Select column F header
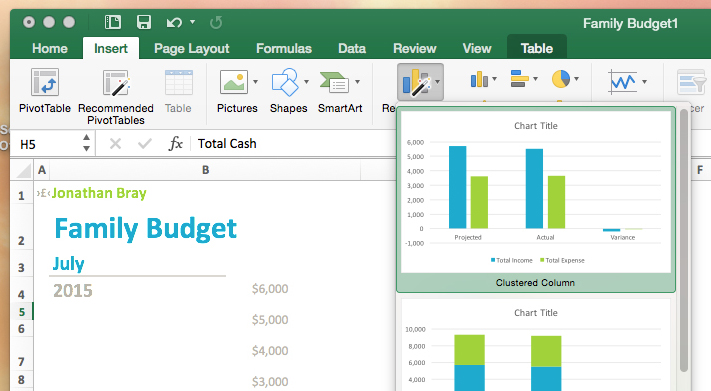The width and height of the screenshot is (711, 391). pyautogui.click(x=700, y=170)
